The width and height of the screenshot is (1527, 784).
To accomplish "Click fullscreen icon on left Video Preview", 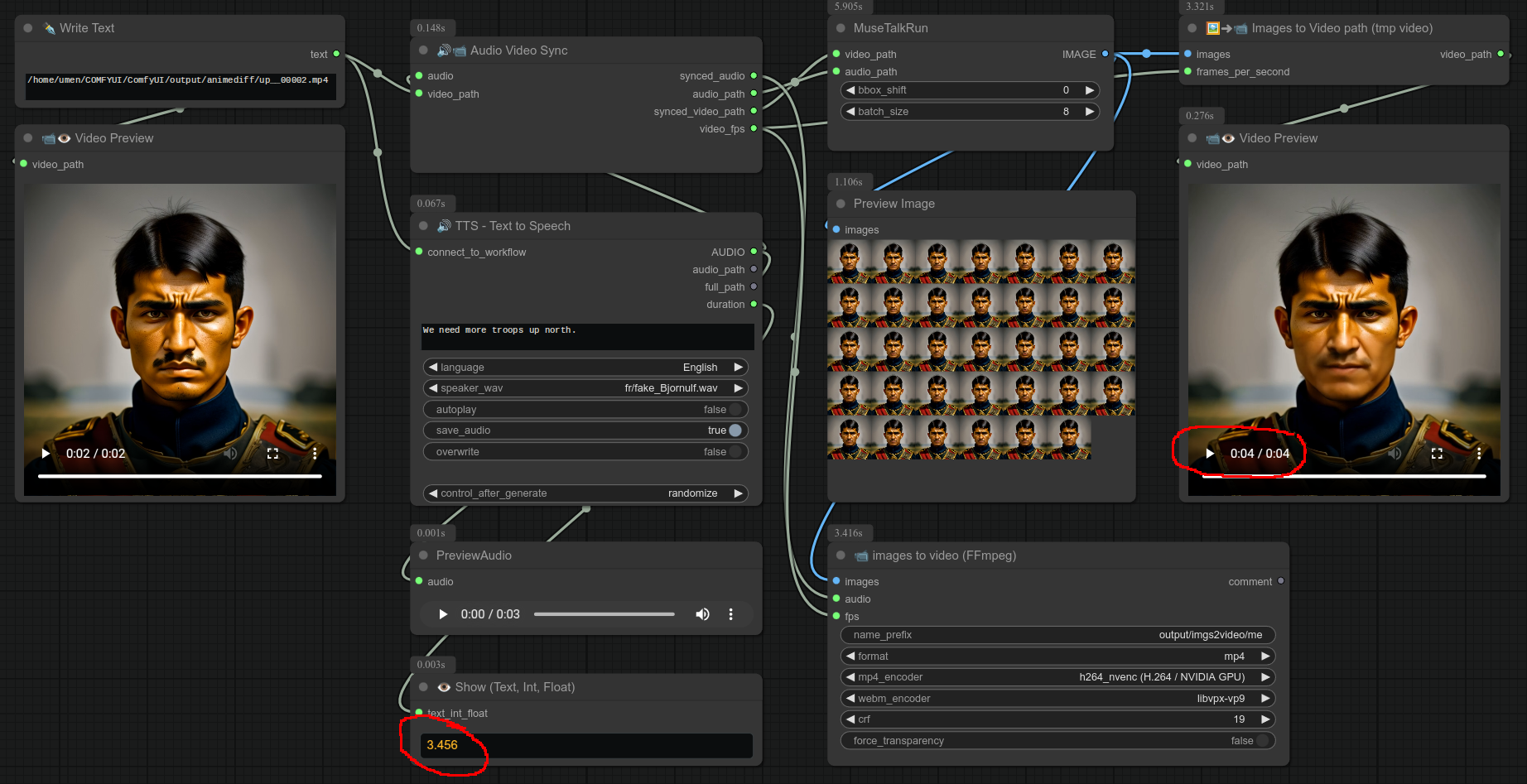I will [272, 454].
